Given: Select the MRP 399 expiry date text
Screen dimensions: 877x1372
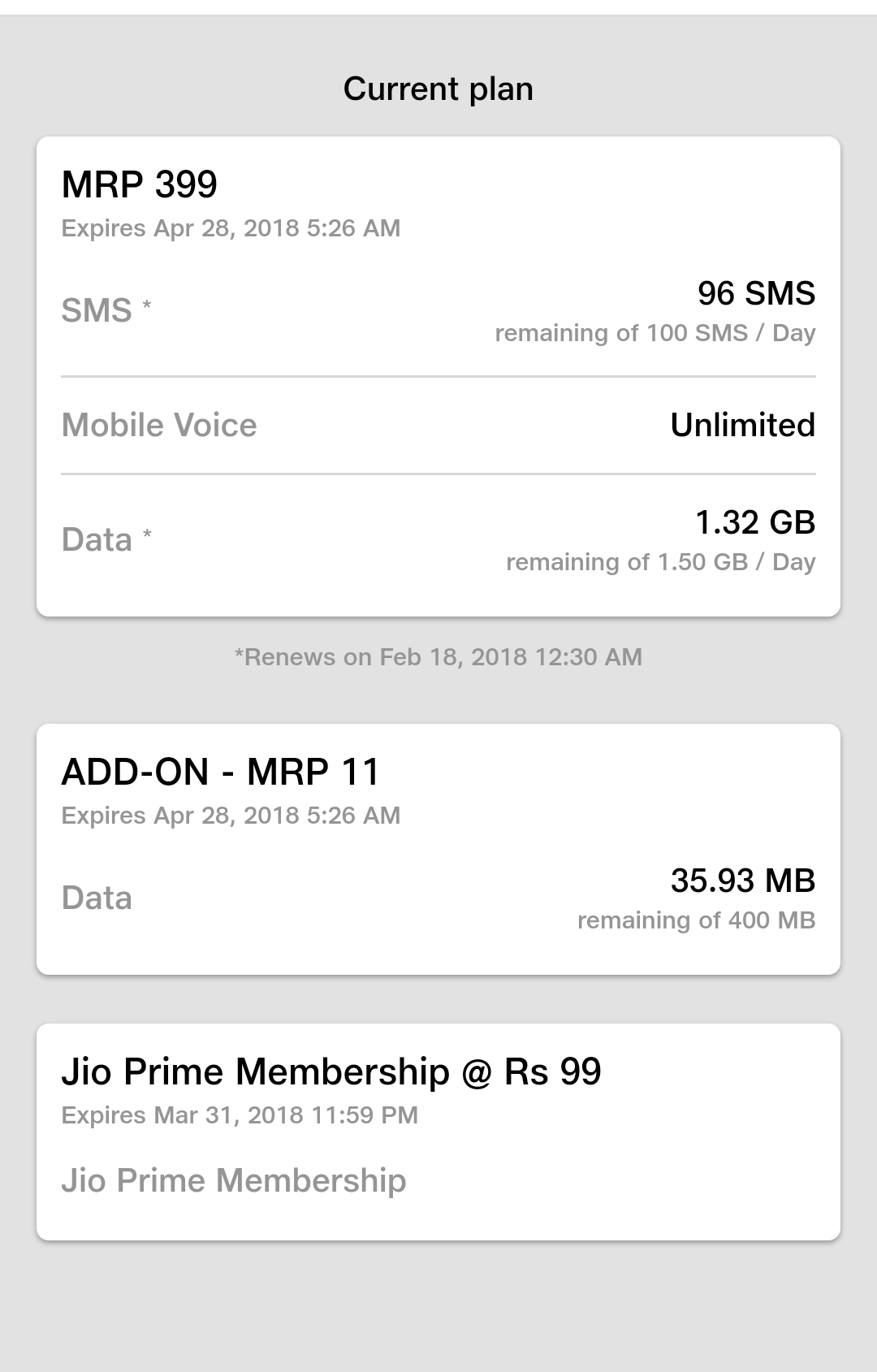Looking at the screenshot, I should 231,228.
